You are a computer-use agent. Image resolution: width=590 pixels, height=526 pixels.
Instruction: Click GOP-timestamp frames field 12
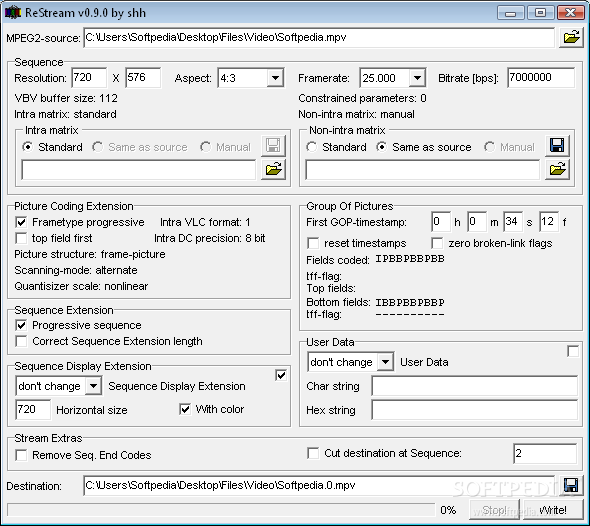tap(549, 222)
